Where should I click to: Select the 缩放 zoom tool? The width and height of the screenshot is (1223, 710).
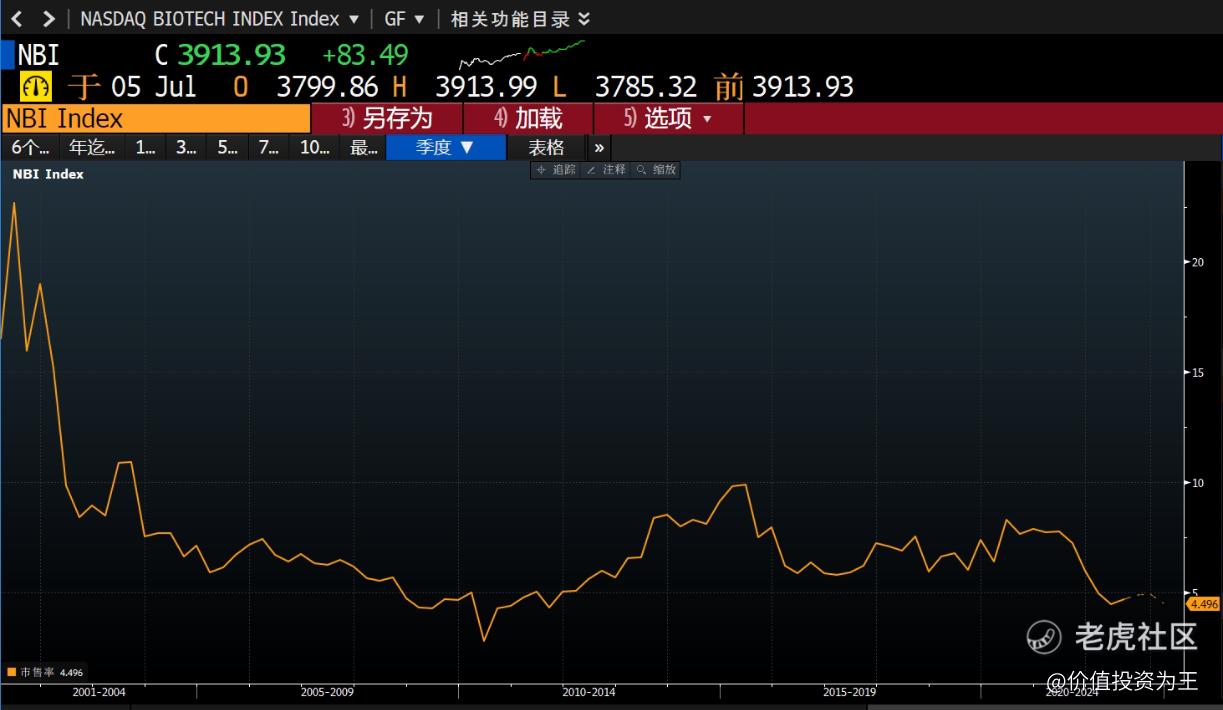click(x=656, y=170)
